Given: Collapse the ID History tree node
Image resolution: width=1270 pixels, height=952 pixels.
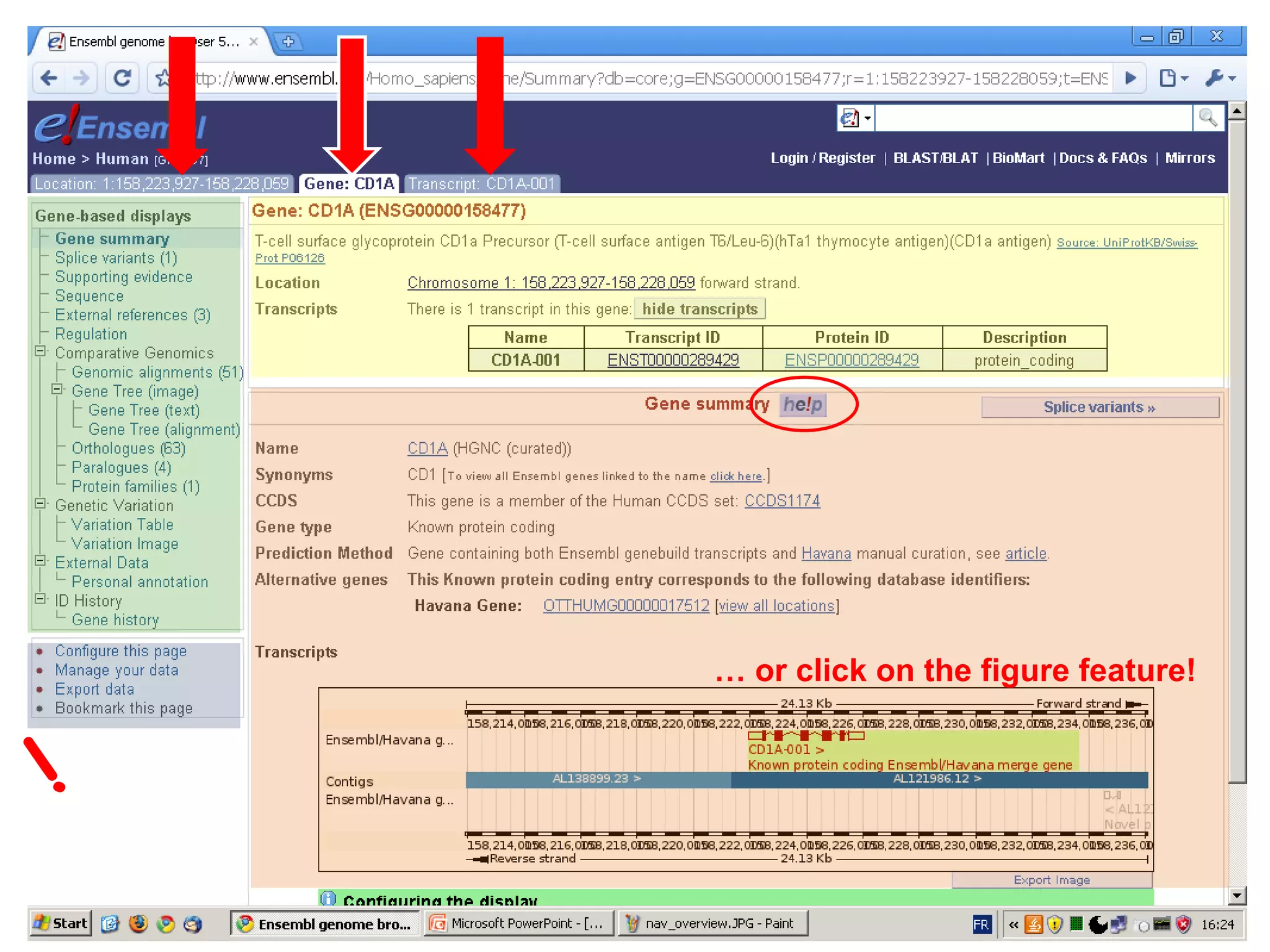Looking at the screenshot, I should [40, 599].
